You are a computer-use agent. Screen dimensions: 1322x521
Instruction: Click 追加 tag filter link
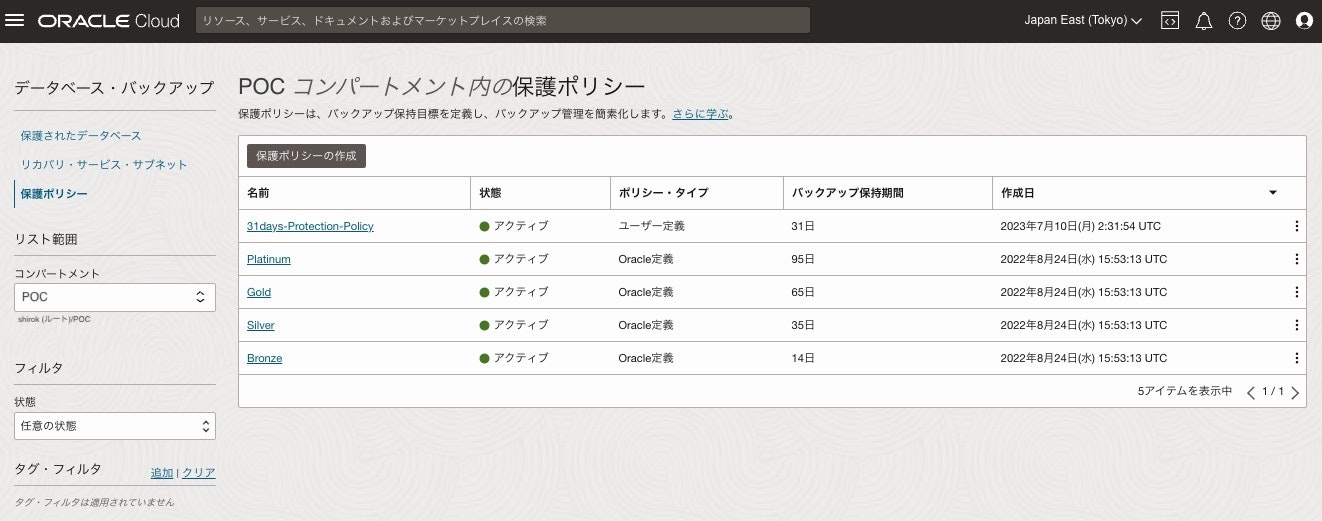[162, 473]
